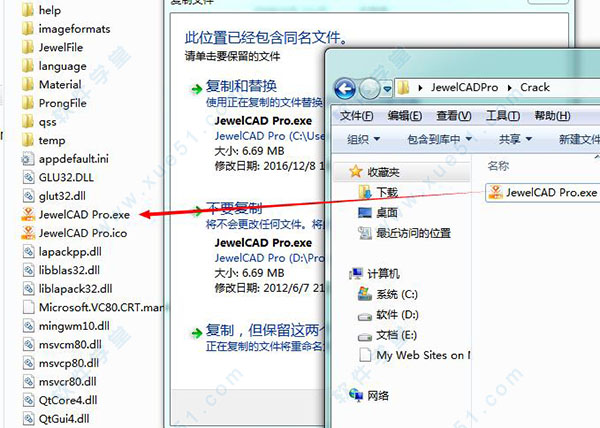Choose the 复制和替换 option
600x428 pixels.
tap(241, 86)
